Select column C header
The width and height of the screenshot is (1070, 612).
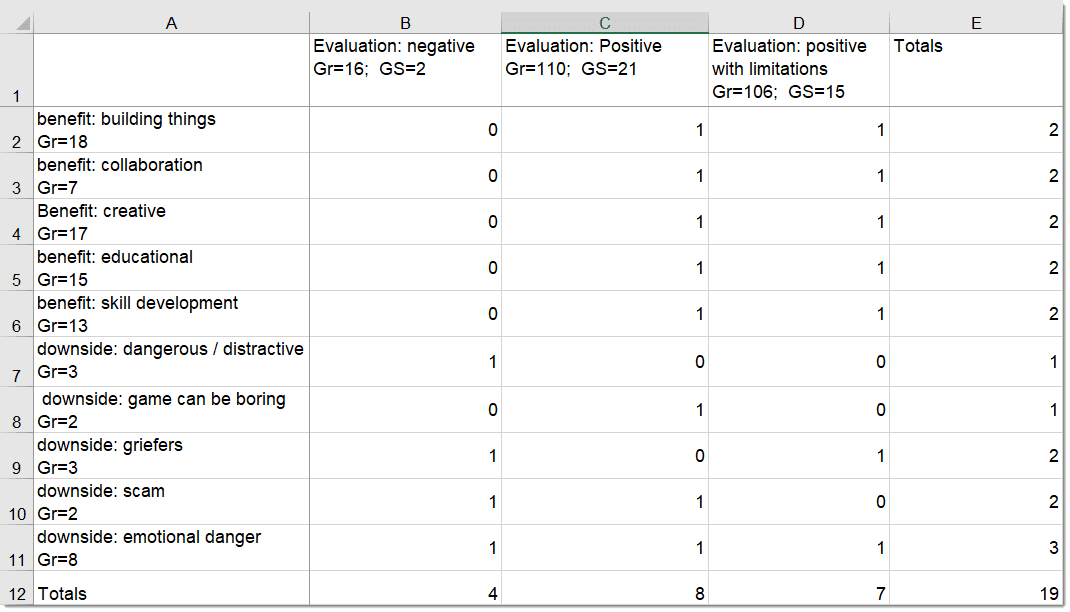tap(605, 23)
